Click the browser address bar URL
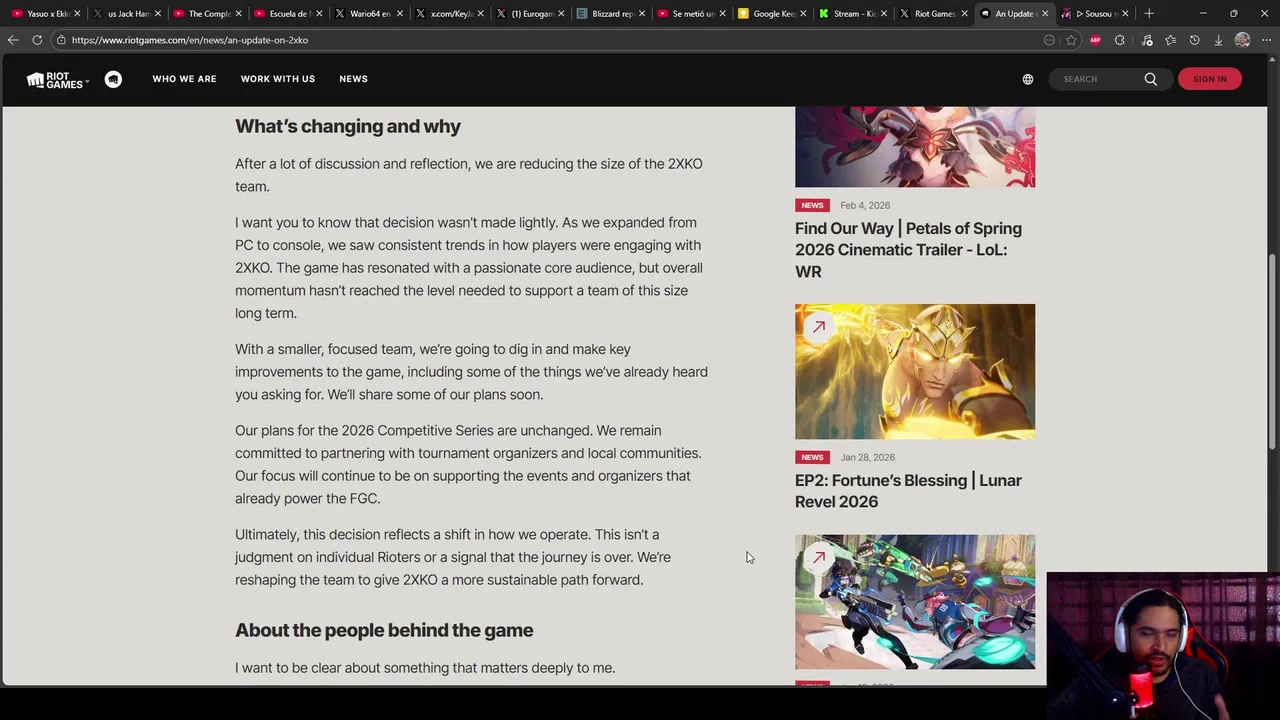Viewport: 1280px width, 720px height. tap(190, 40)
